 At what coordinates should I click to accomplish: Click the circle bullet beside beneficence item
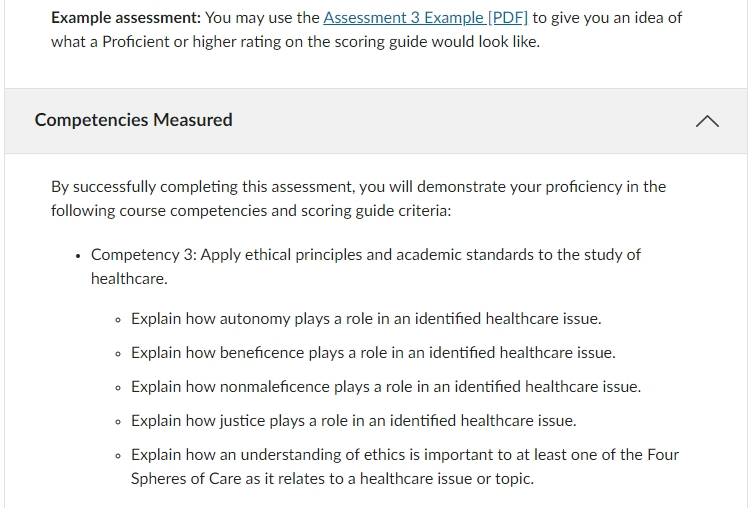[x=118, y=354]
